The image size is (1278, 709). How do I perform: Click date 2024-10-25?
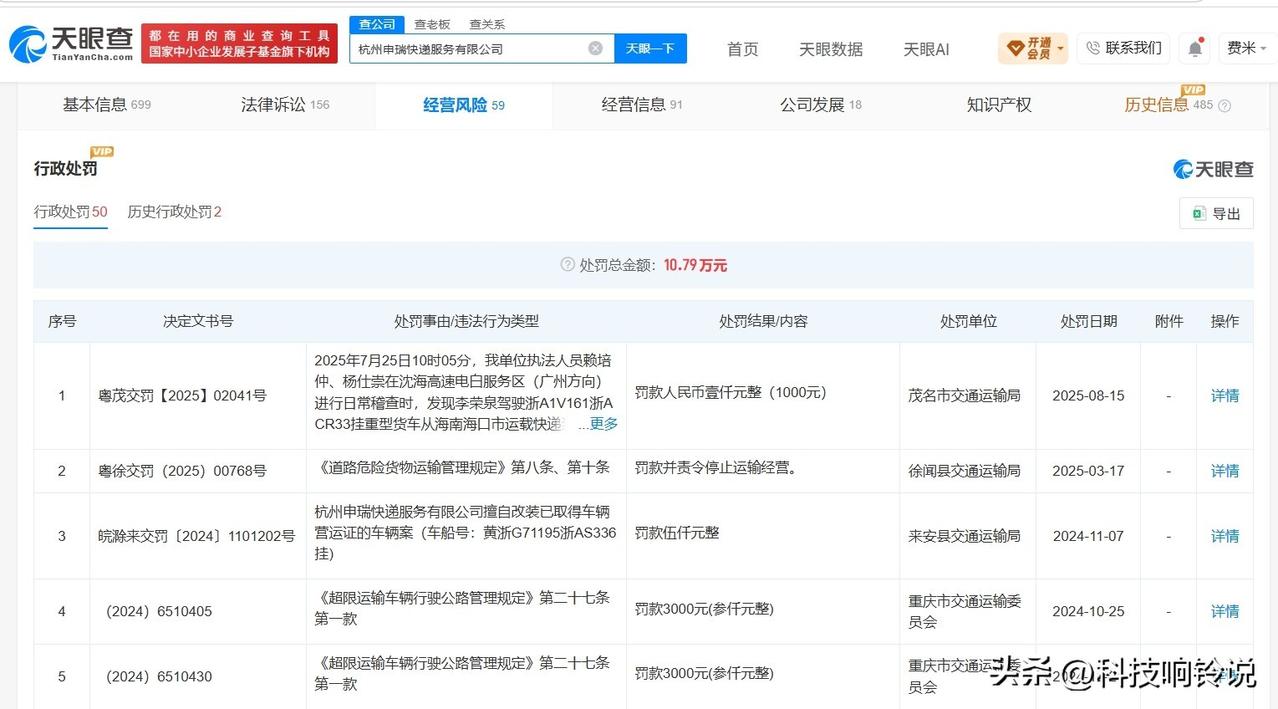click(x=1088, y=611)
